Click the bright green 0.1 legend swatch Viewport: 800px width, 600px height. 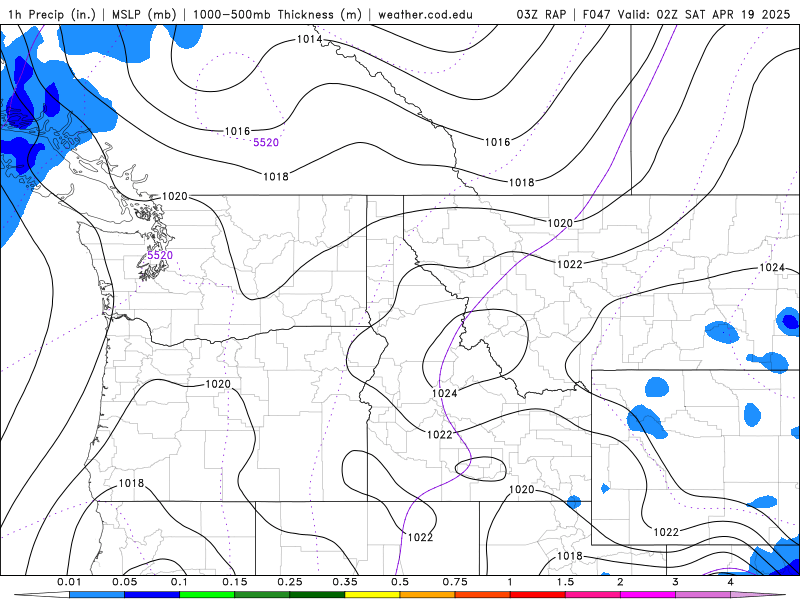(207, 595)
